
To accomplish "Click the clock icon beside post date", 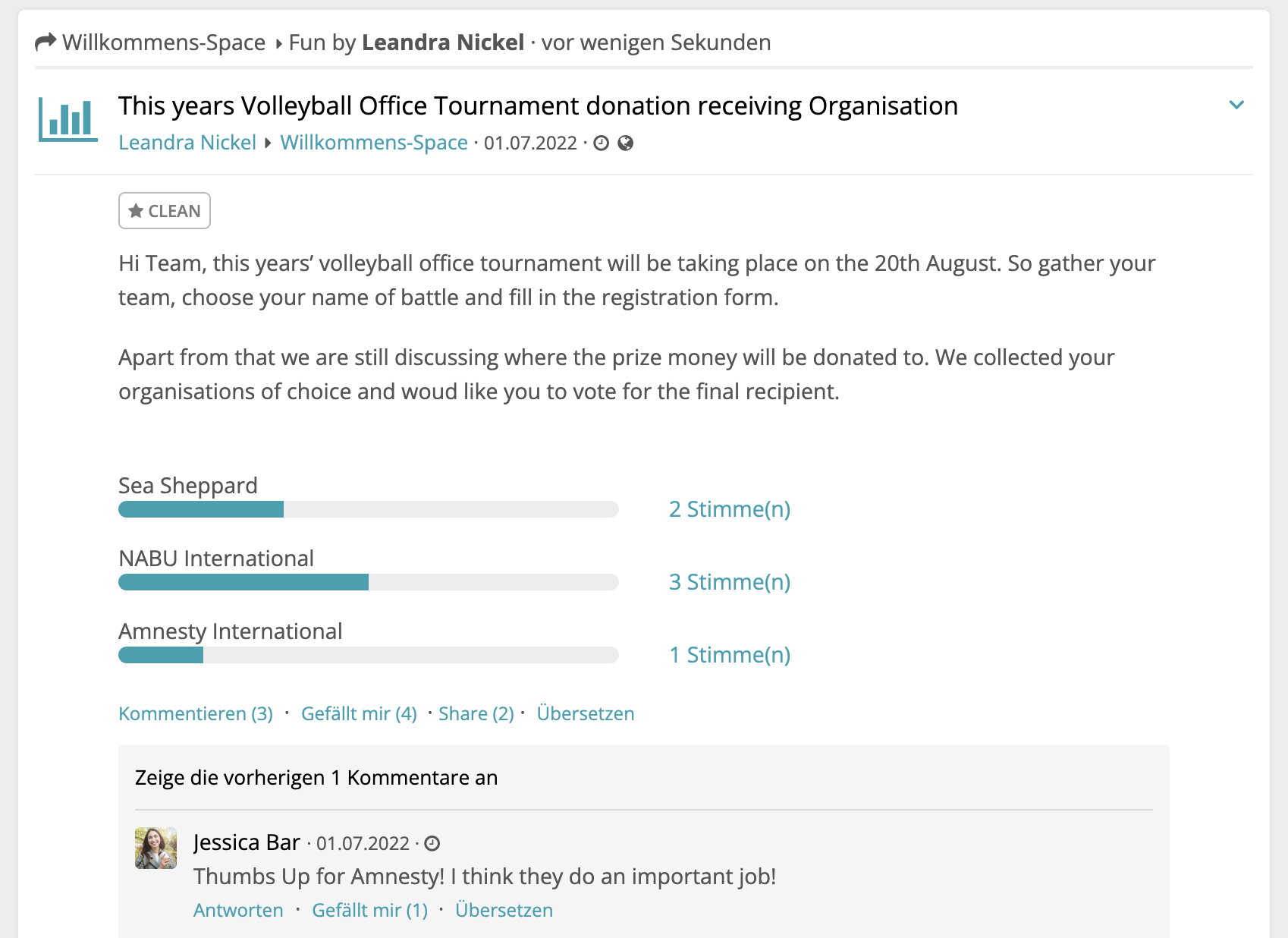I will pyautogui.click(x=602, y=143).
